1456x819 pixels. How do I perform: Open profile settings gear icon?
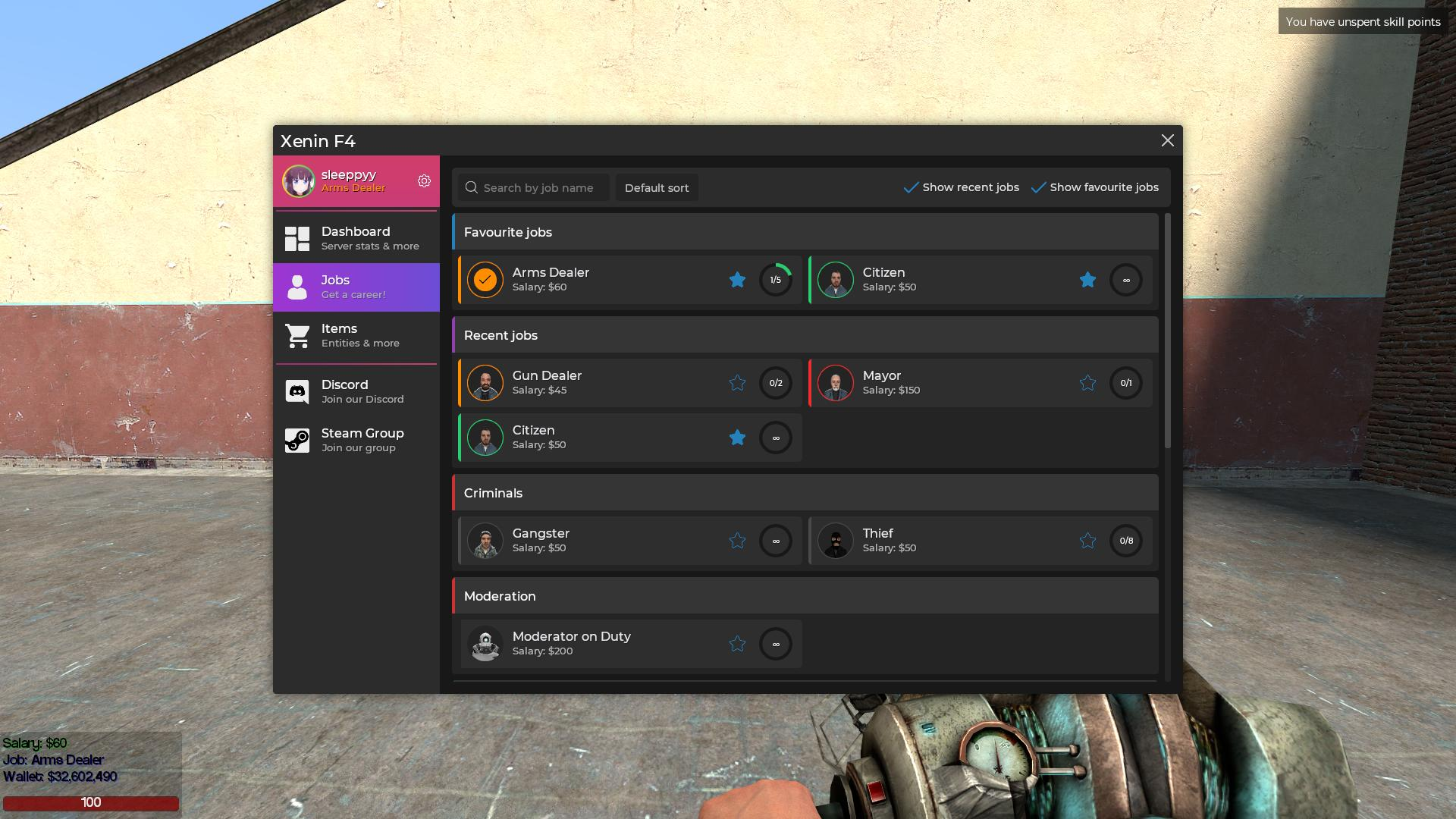424,180
